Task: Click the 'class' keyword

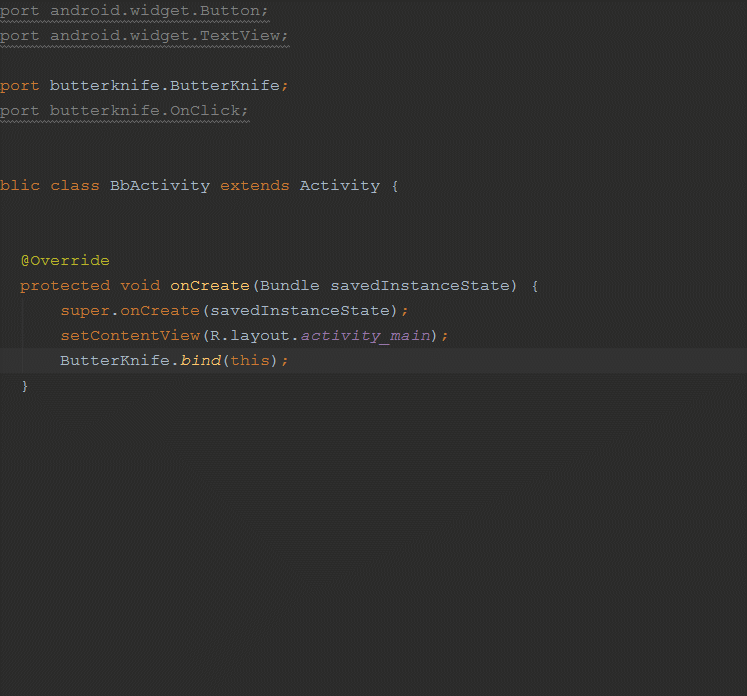Action: tap(75, 185)
